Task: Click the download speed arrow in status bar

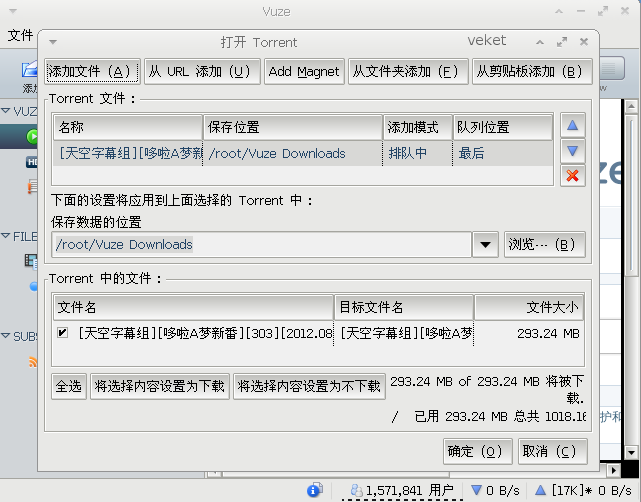Action: pos(476,490)
